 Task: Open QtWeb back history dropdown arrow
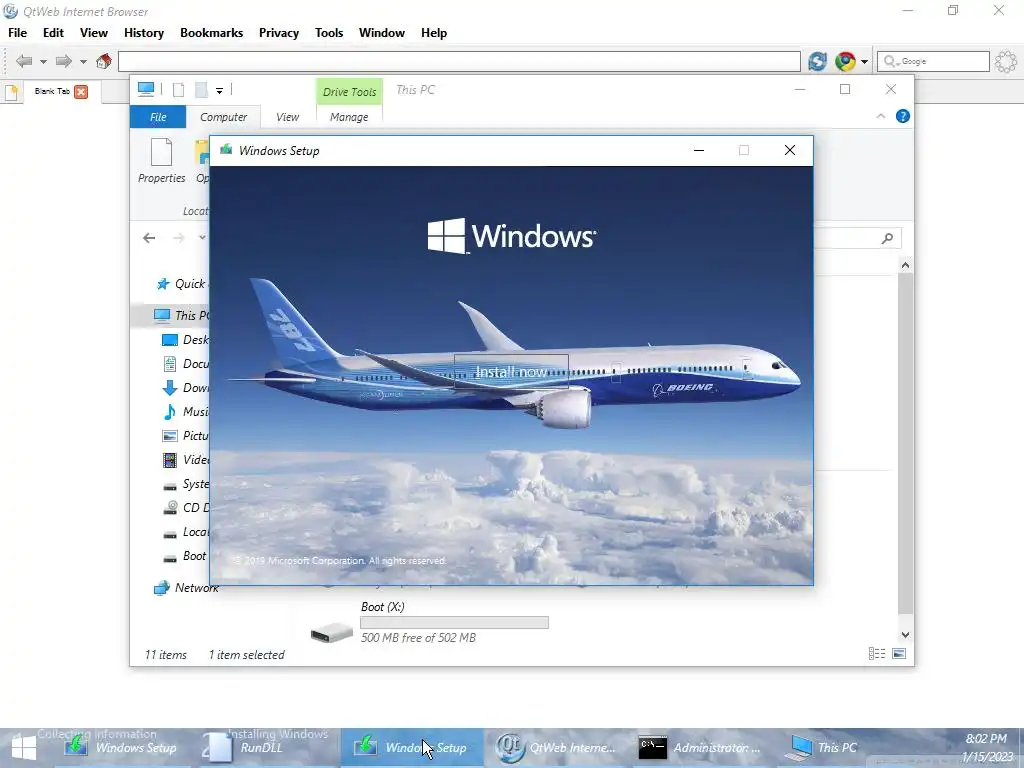[x=43, y=62]
